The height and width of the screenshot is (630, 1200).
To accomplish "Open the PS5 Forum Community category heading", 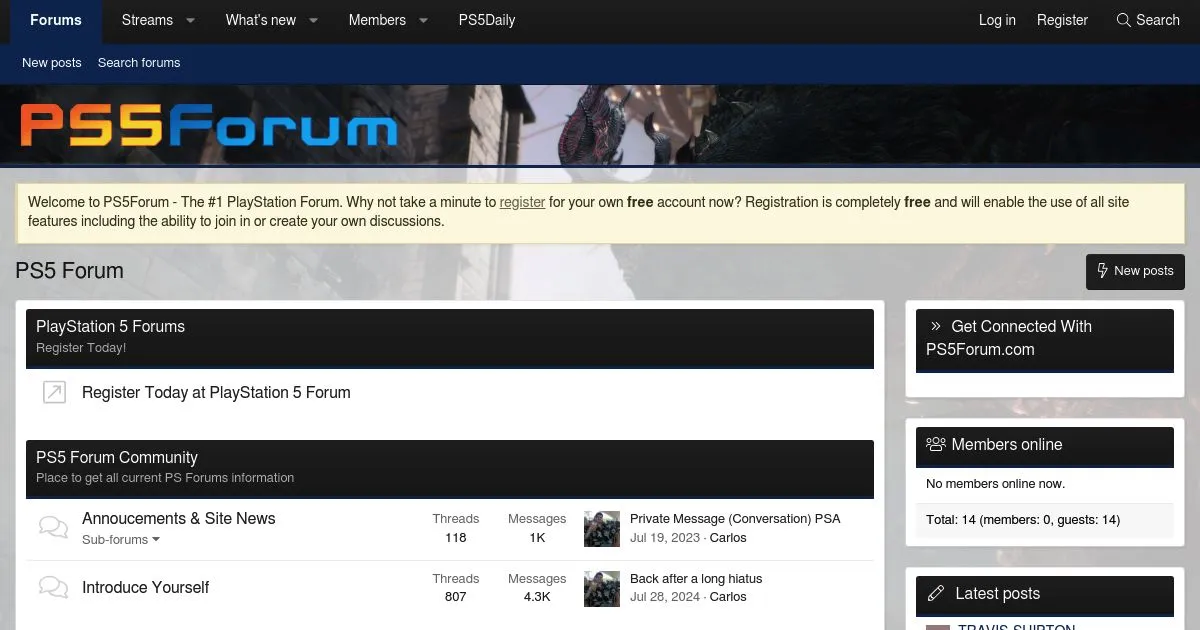I will coord(117,457).
